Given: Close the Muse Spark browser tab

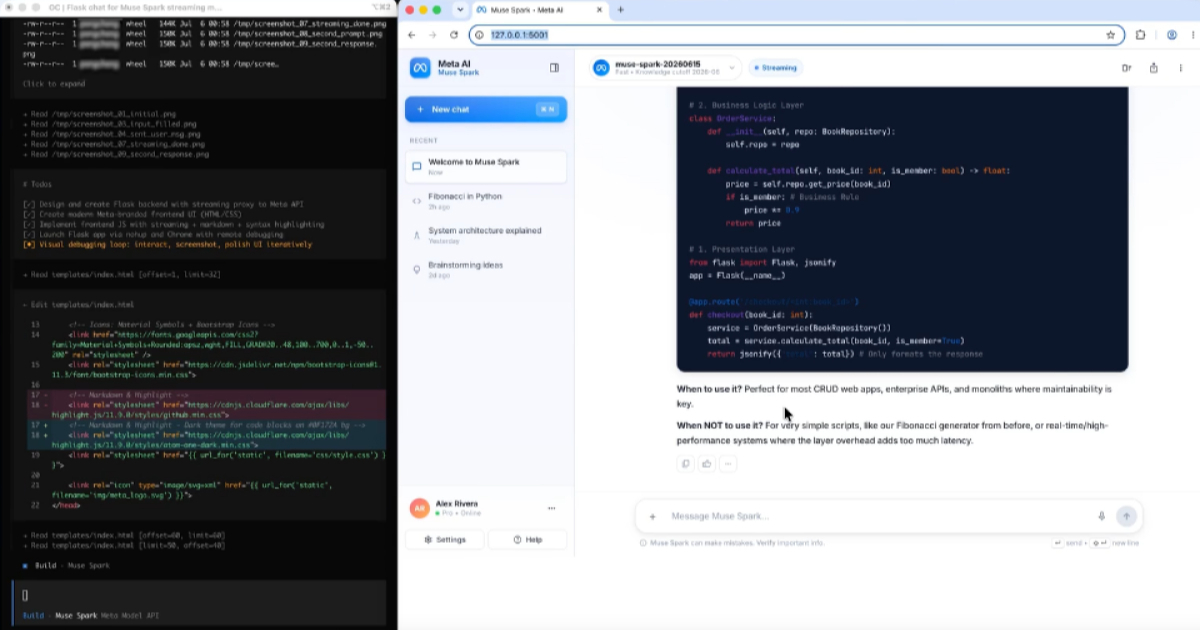Looking at the screenshot, I should (598, 9).
